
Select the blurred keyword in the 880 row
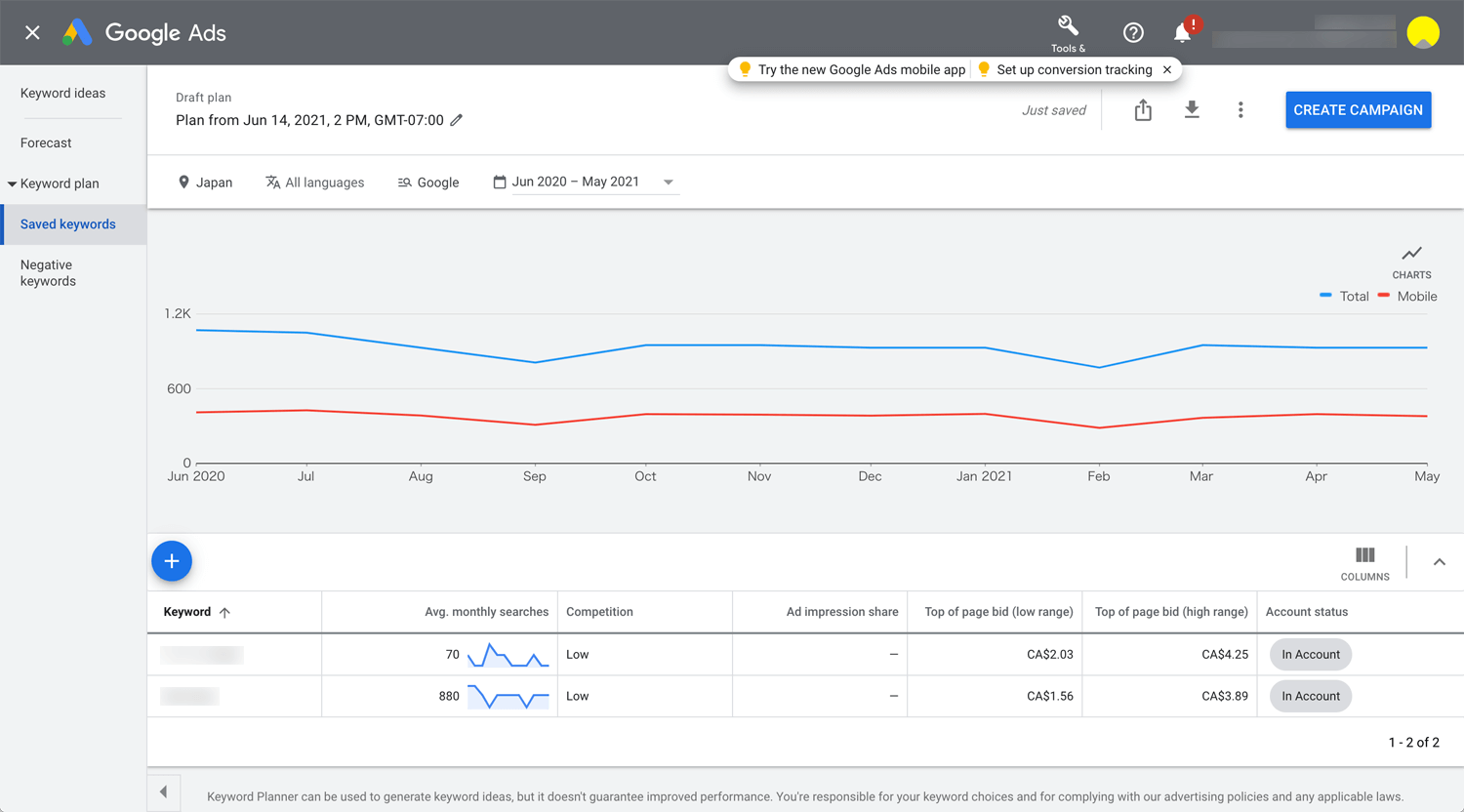(189, 696)
